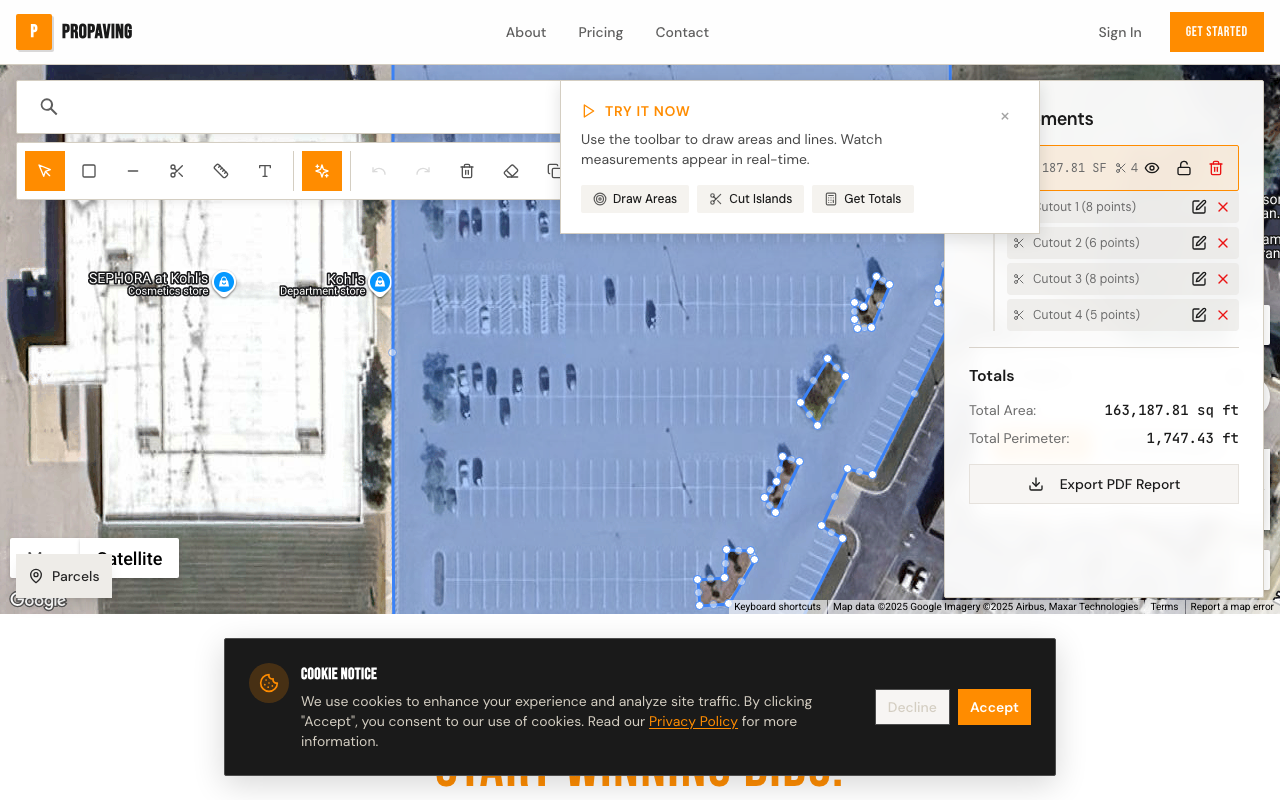Select the eraser tool
Screen dimensions: 1280x800
tap(511, 171)
